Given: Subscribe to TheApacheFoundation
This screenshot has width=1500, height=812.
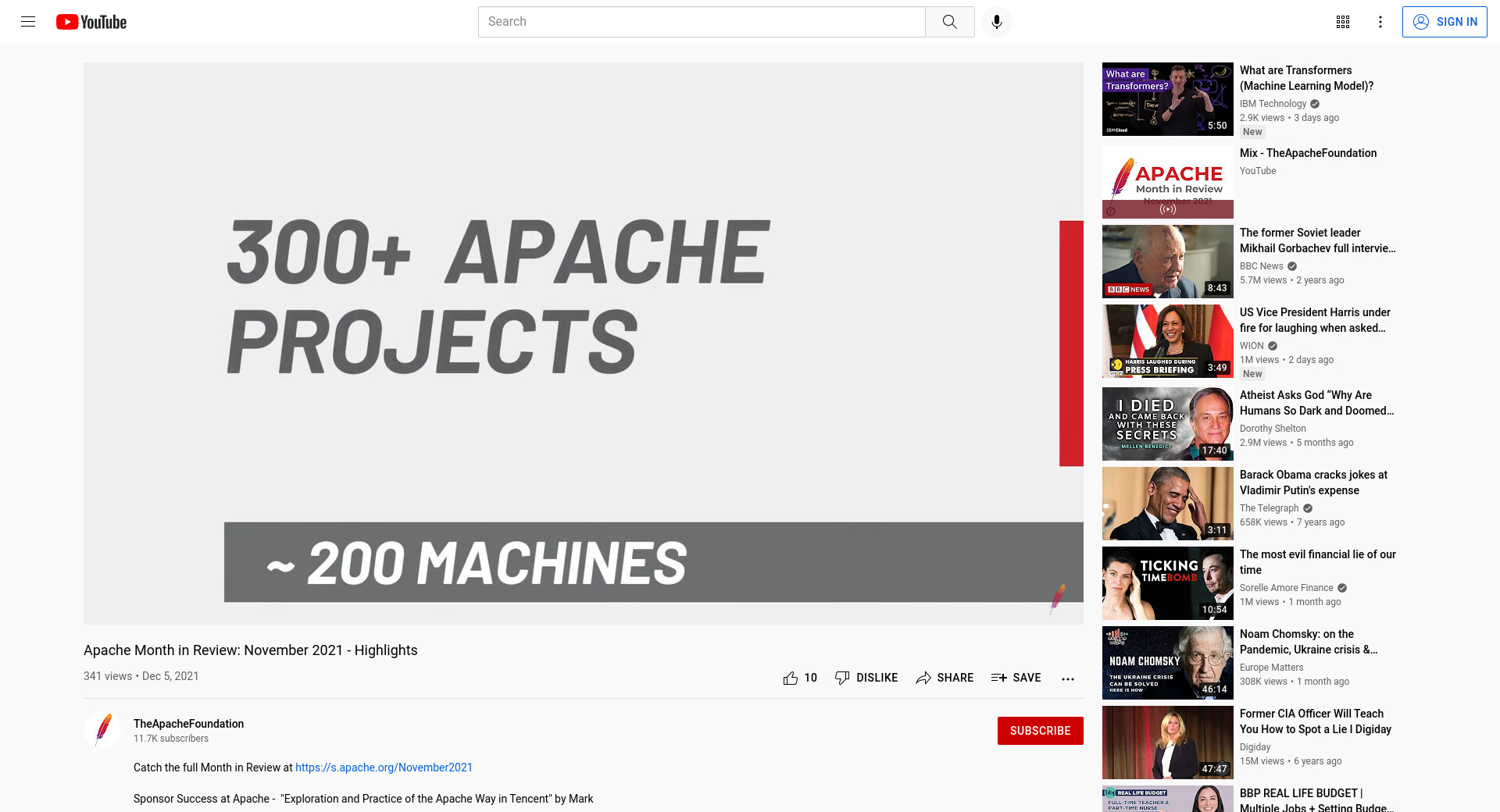Looking at the screenshot, I should 1040,731.
